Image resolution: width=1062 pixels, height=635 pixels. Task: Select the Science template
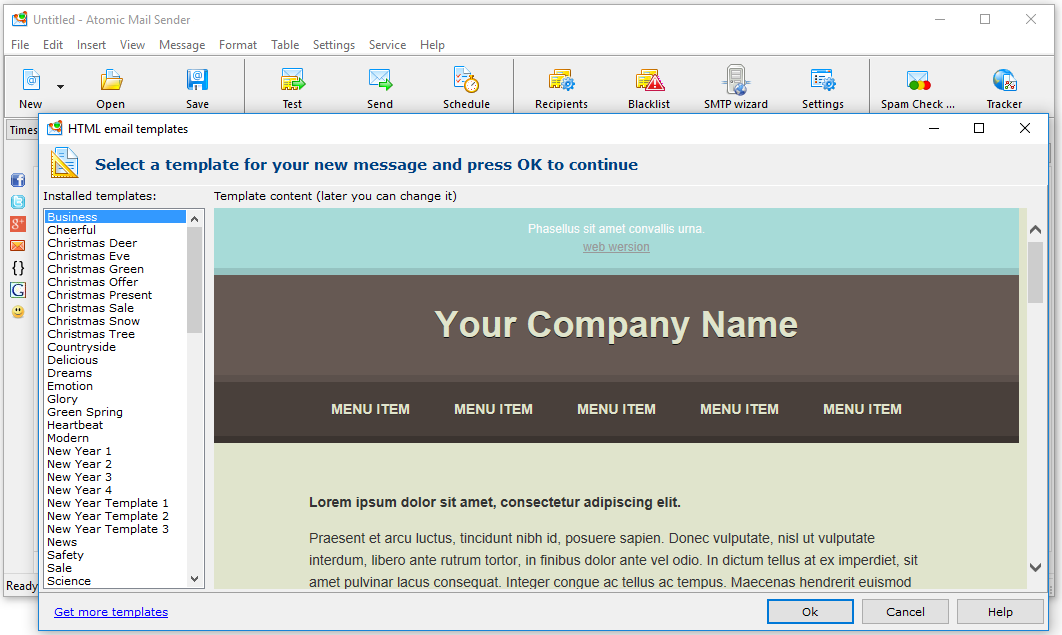tap(115, 581)
